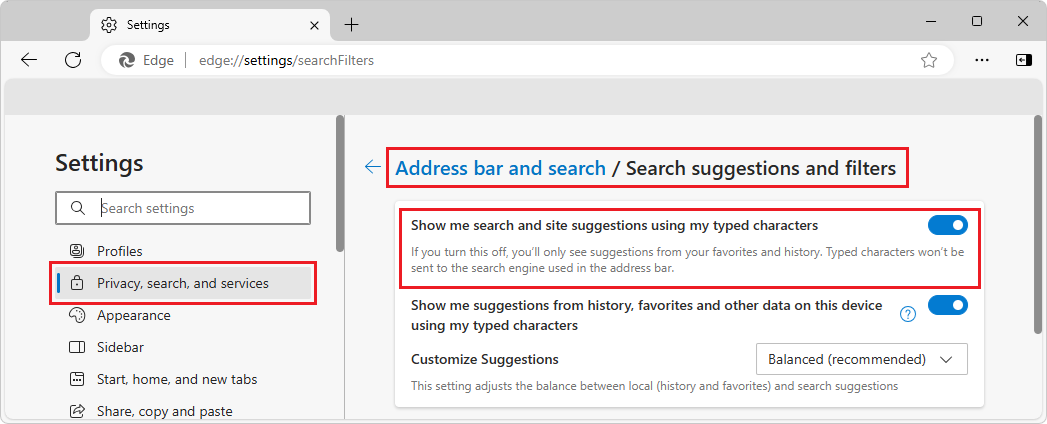Click the magnifier icon in Search settings
The width and height of the screenshot is (1047, 424).
(x=77, y=208)
